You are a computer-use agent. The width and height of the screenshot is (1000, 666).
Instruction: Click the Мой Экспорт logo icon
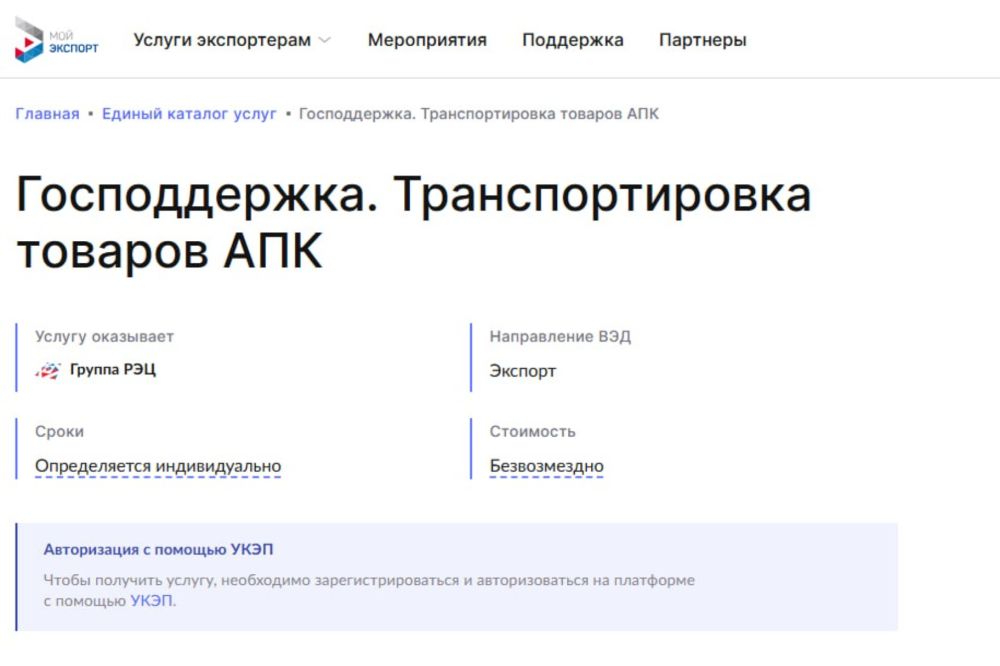pos(29,40)
